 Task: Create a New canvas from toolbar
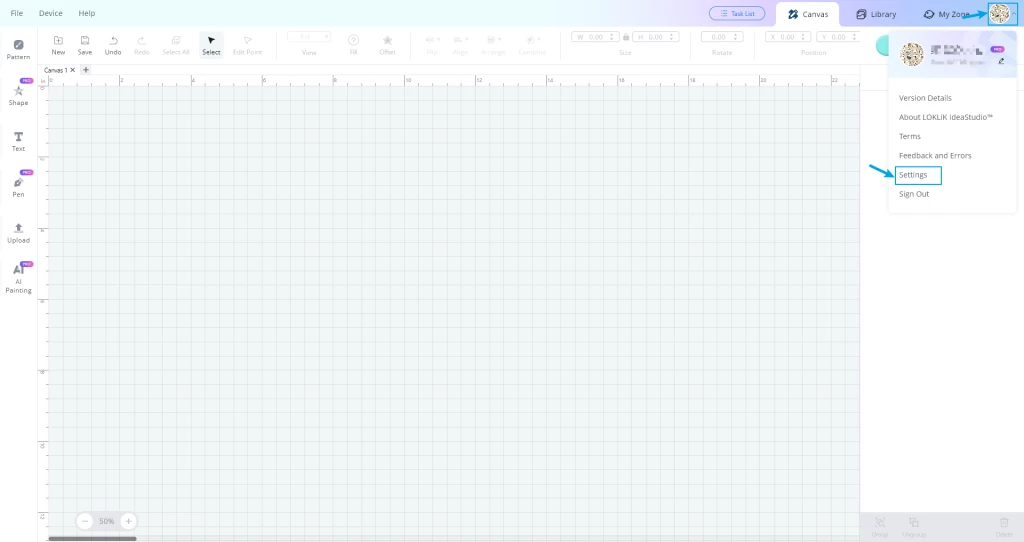pos(58,45)
